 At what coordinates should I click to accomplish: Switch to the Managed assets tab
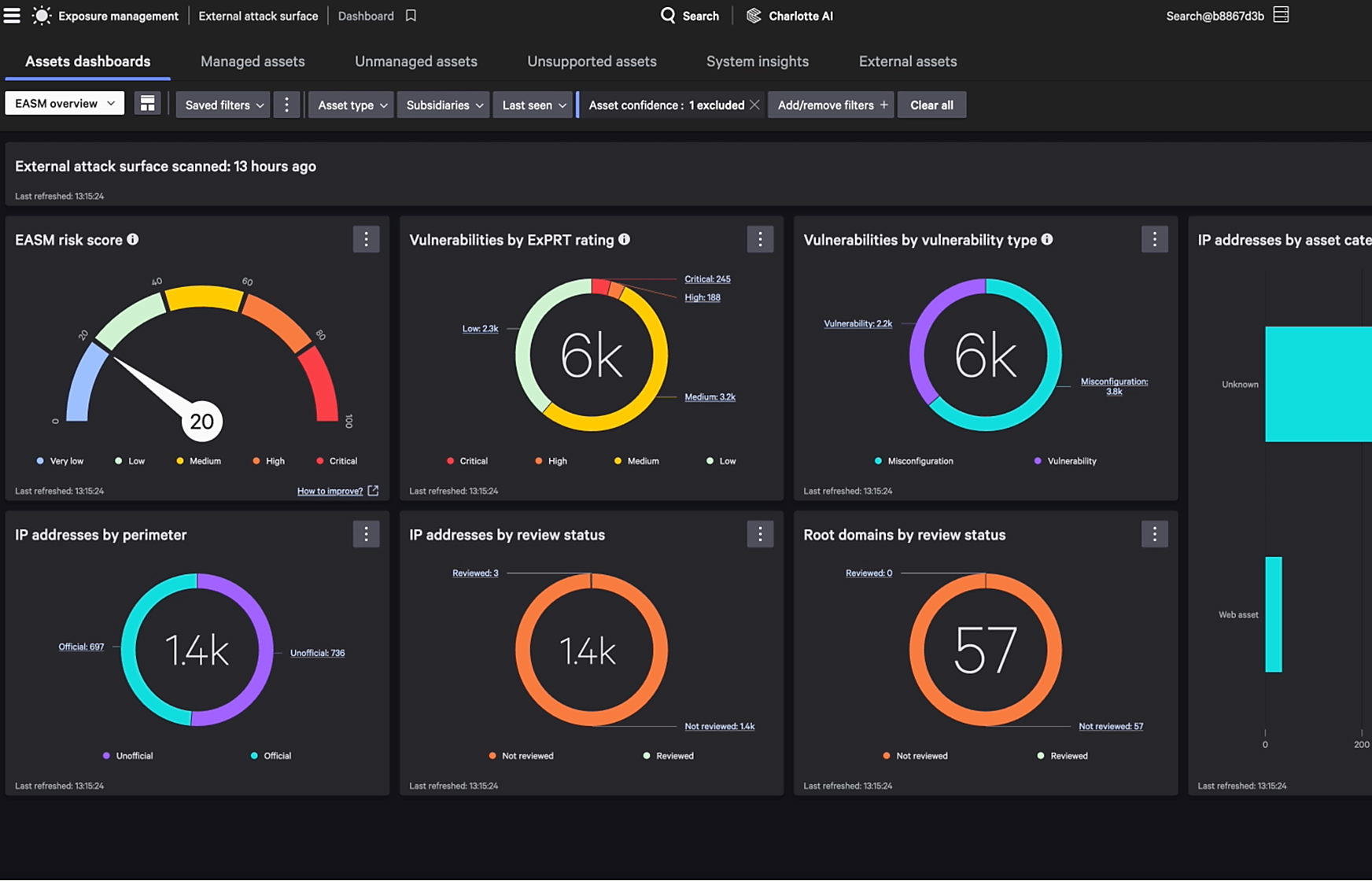coord(253,61)
